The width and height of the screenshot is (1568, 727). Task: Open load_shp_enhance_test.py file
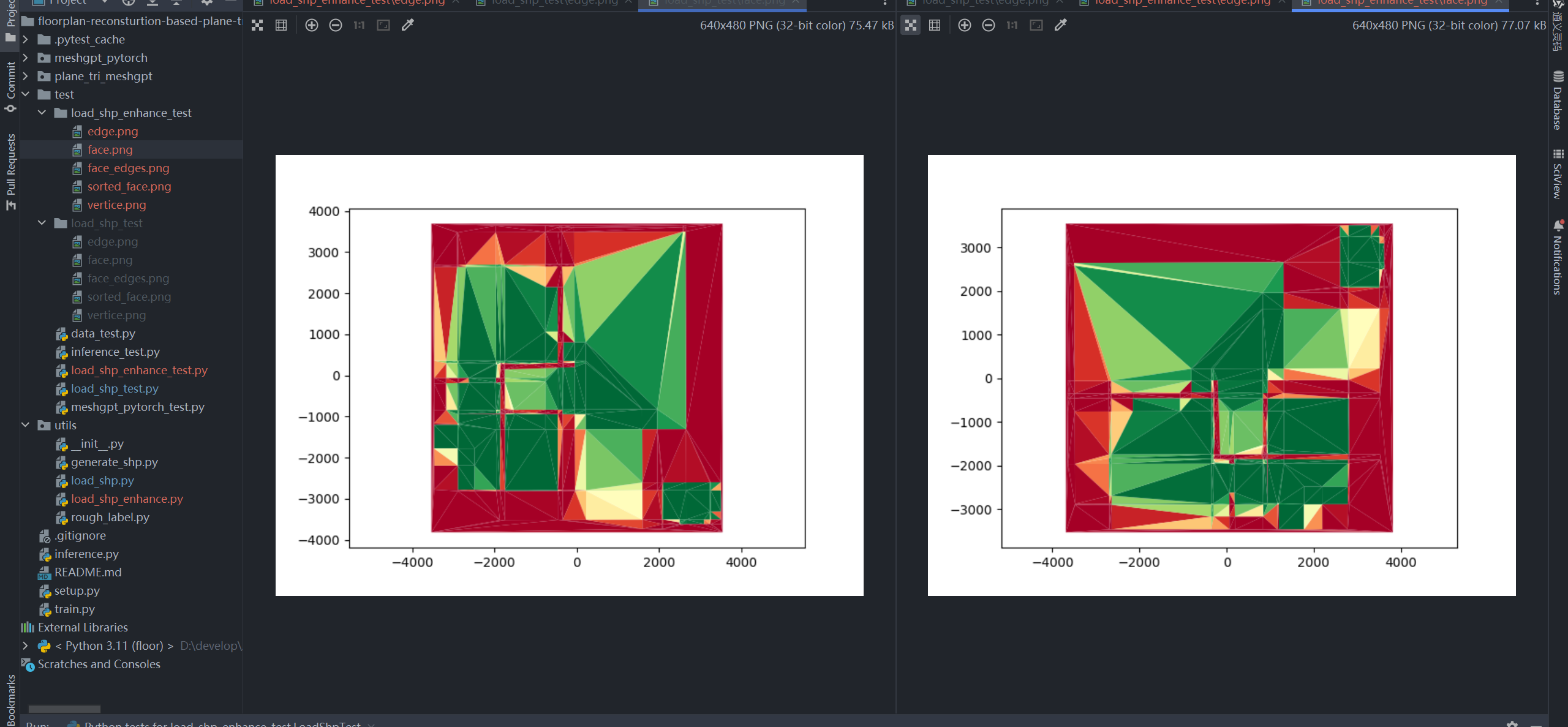tap(139, 370)
